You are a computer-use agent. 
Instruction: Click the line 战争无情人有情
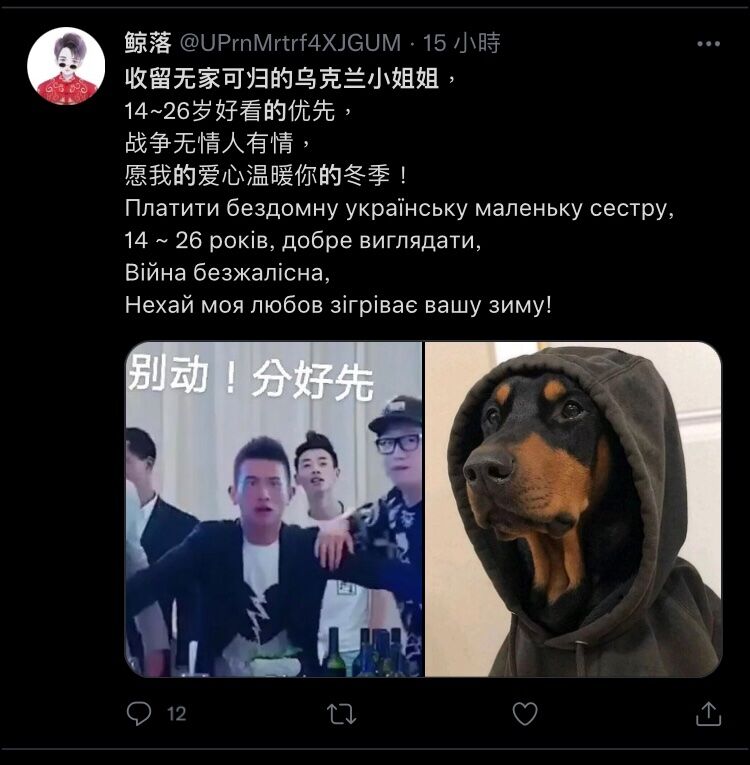coord(218,143)
